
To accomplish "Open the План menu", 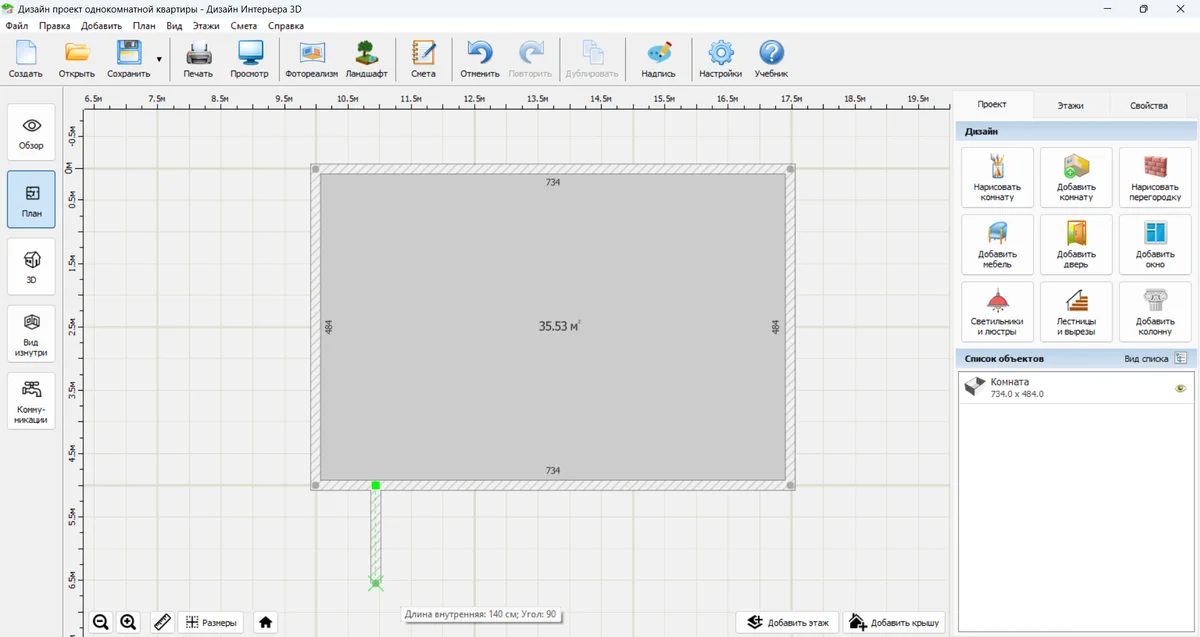I will [x=144, y=25].
